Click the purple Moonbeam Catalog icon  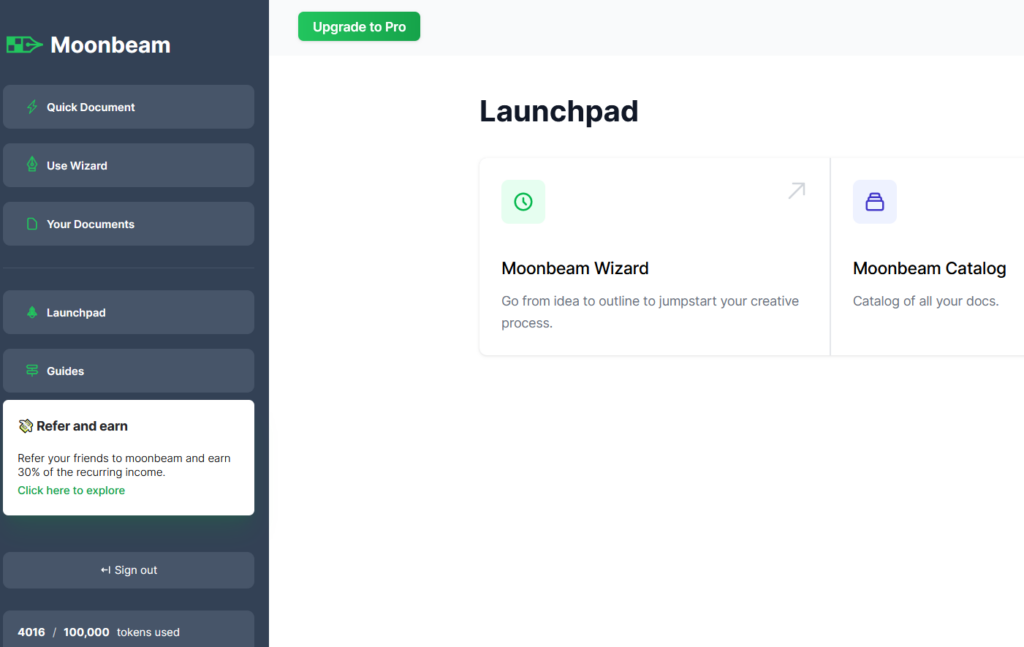tap(874, 202)
